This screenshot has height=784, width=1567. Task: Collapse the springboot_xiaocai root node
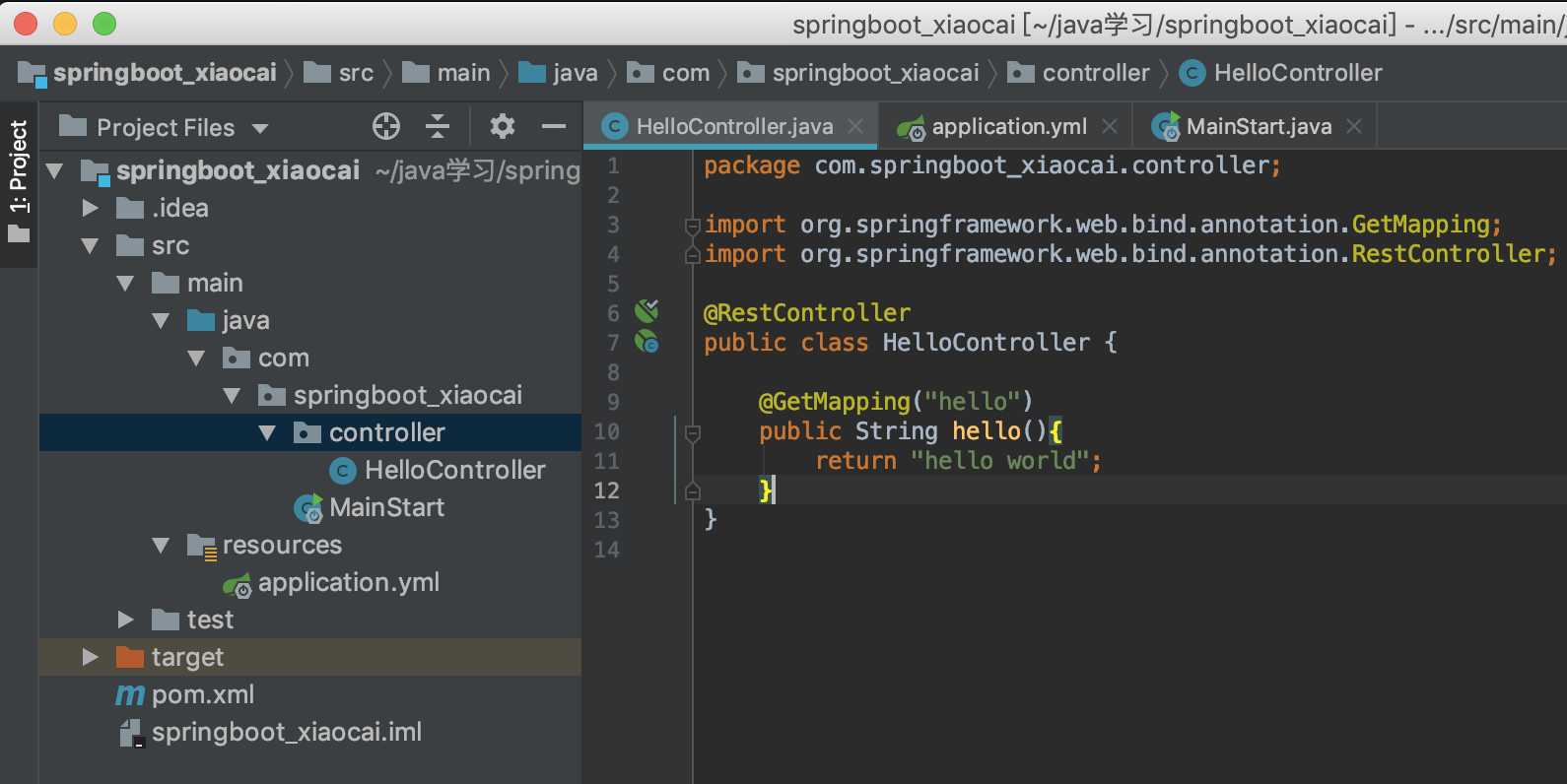55,171
